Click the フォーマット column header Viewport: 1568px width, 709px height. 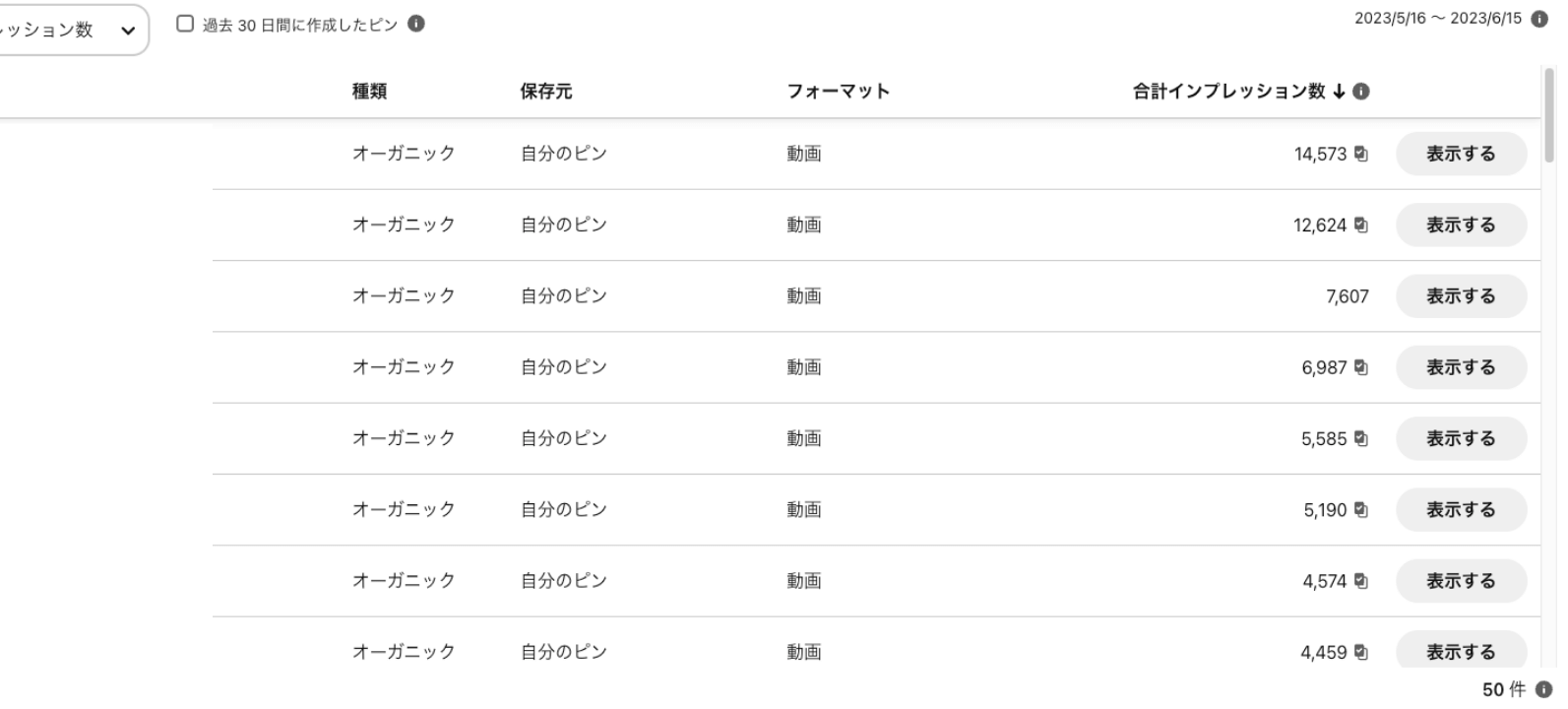838,92
